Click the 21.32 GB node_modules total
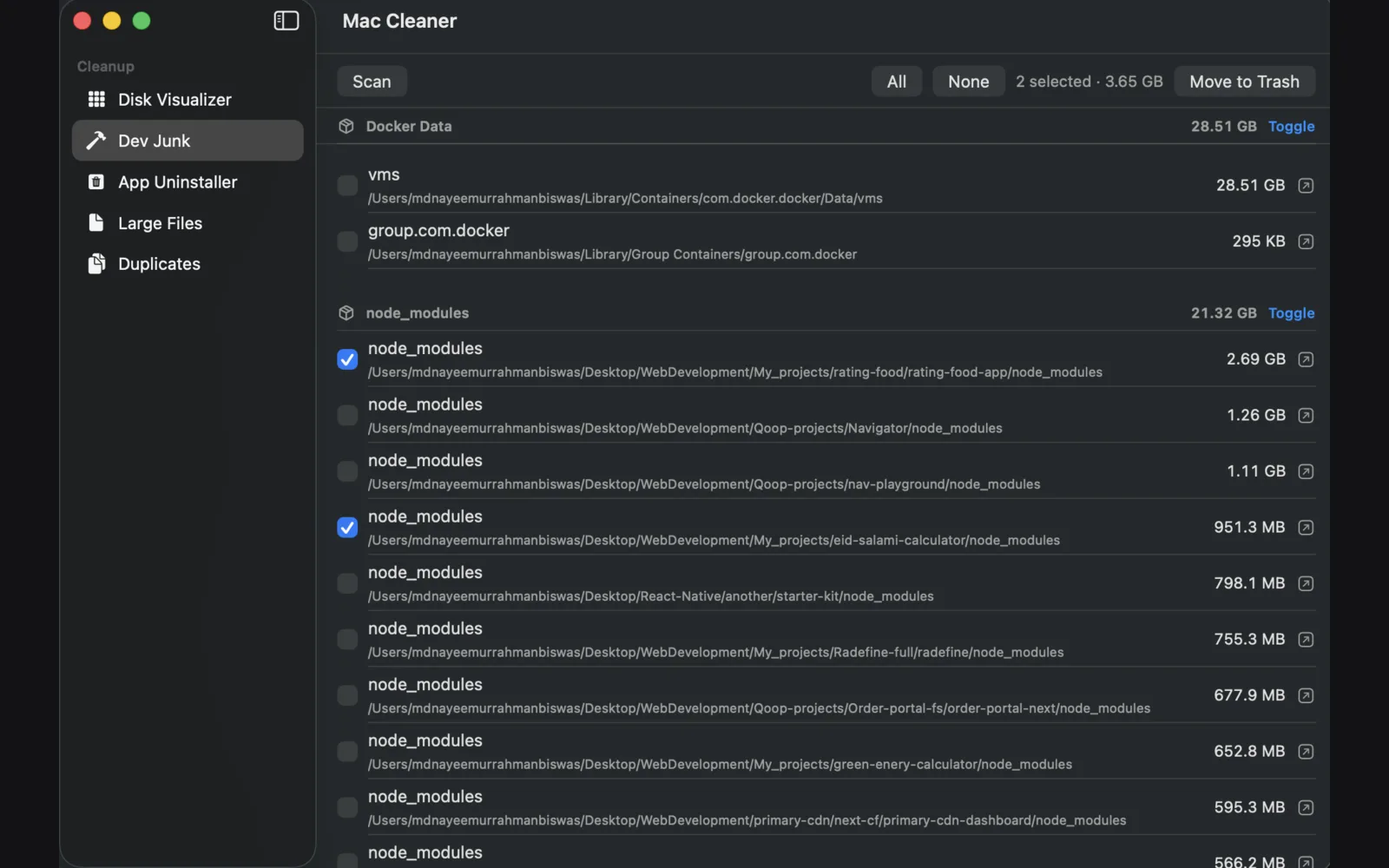 tap(1223, 313)
